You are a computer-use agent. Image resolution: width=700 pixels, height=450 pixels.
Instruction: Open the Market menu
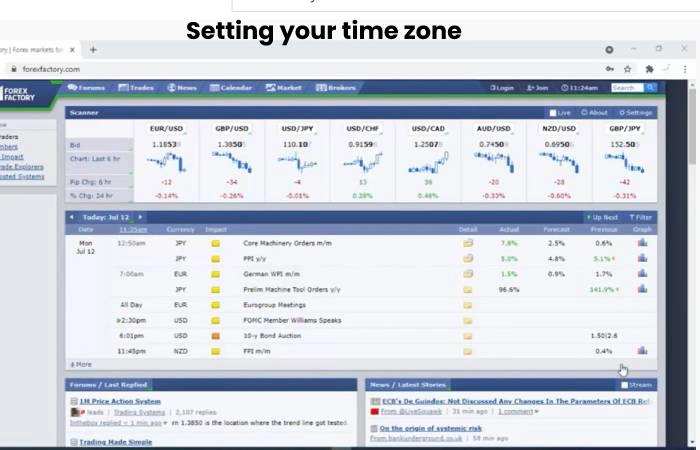(x=283, y=88)
